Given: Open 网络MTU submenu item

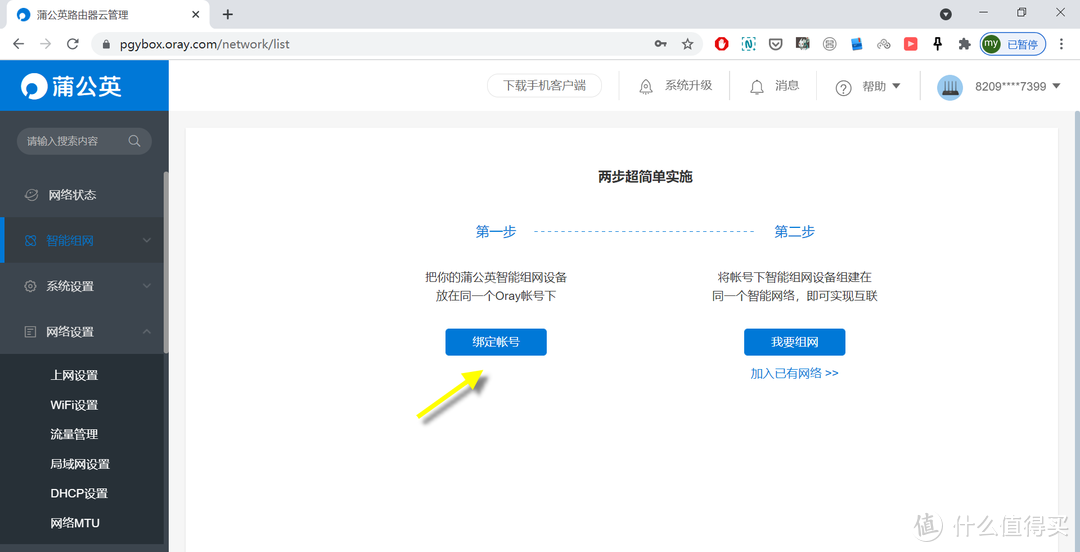Looking at the screenshot, I should (75, 524).
